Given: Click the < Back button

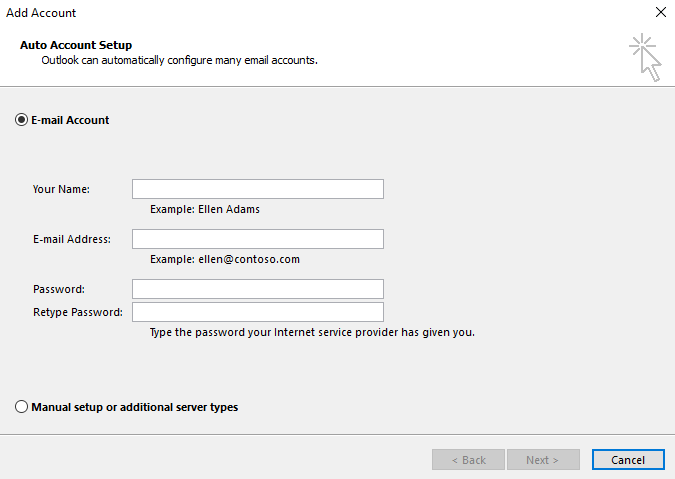Looking at the screenshot, I should coord(468,460).
